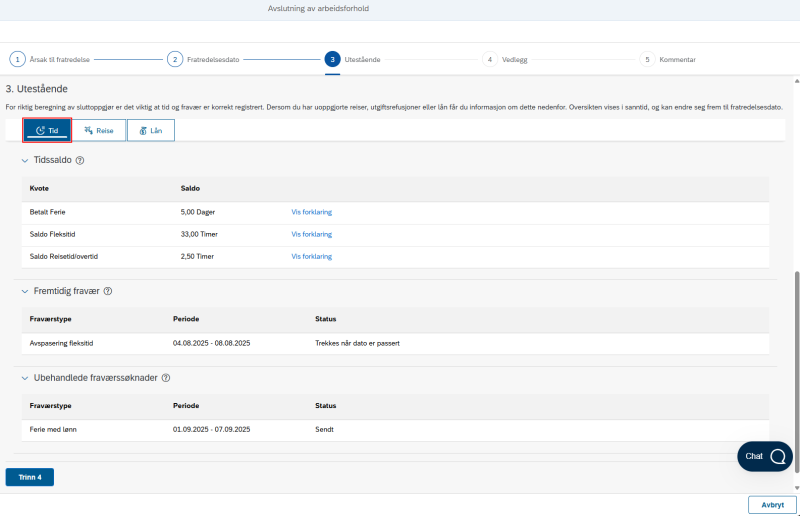
Task: Select the Betalt Ferie row label
Action: pos(47,212)
